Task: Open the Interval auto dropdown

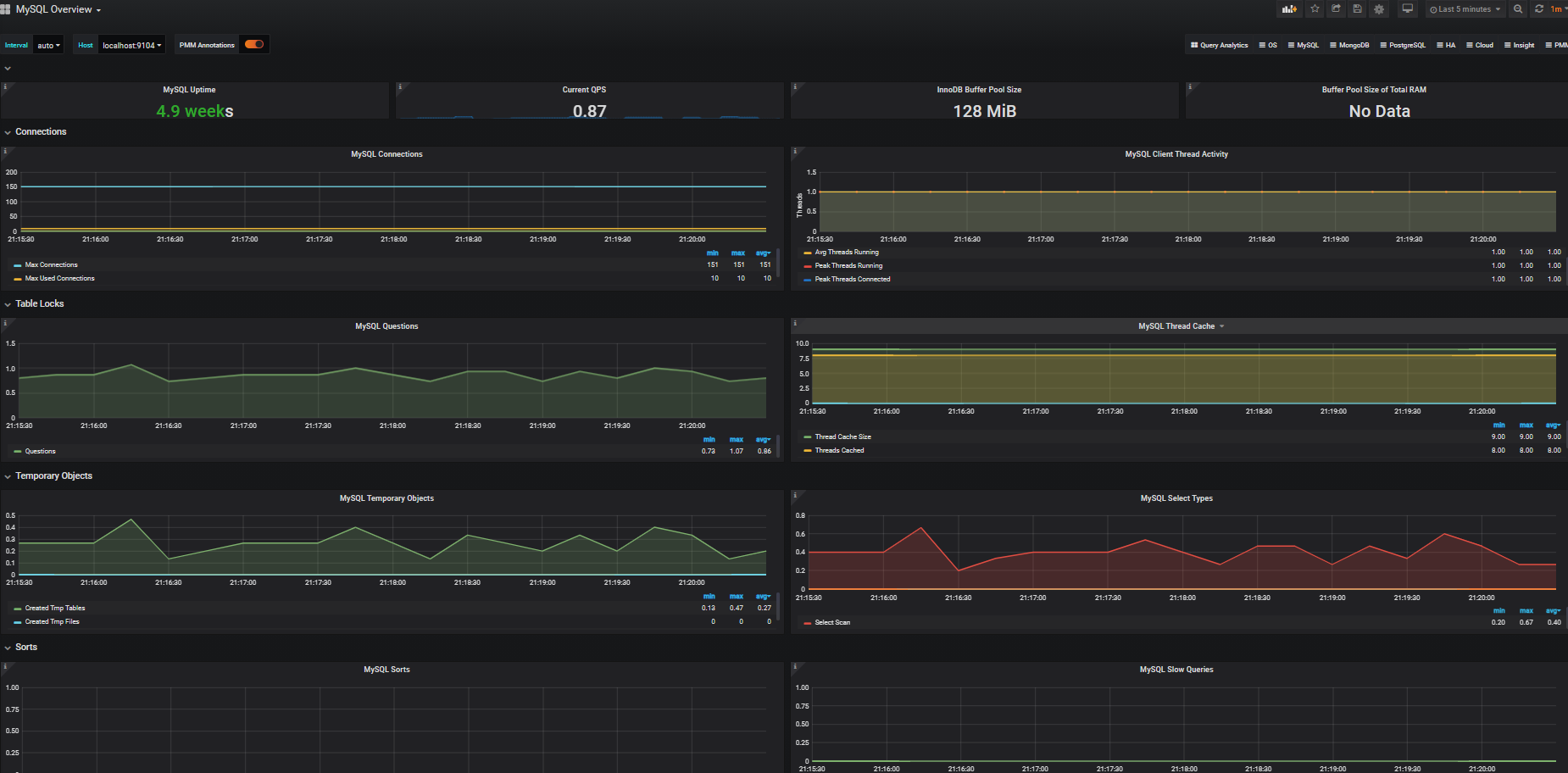Action: (47, 44)
